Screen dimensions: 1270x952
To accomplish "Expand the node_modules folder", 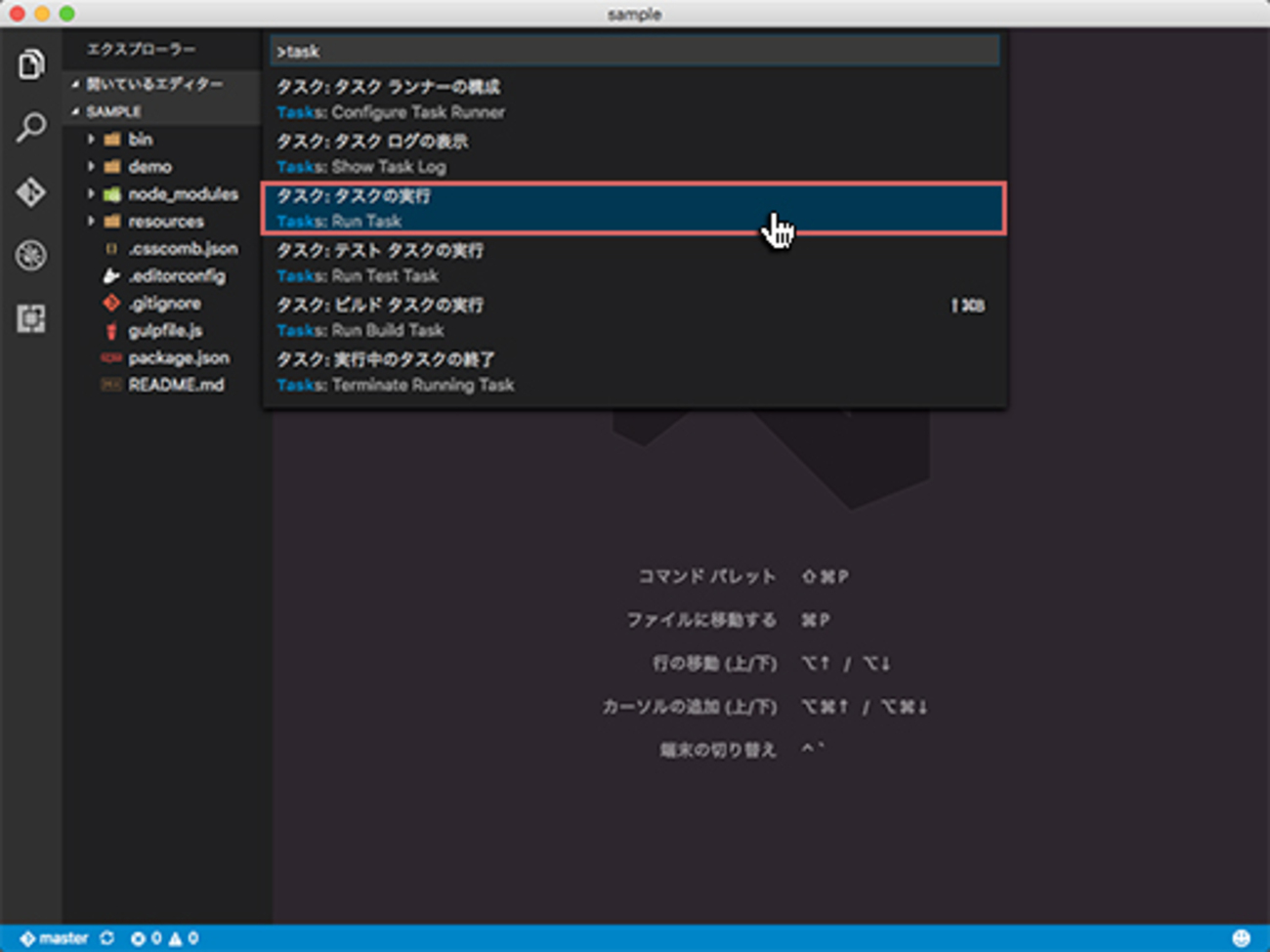I will click(182, 194).
